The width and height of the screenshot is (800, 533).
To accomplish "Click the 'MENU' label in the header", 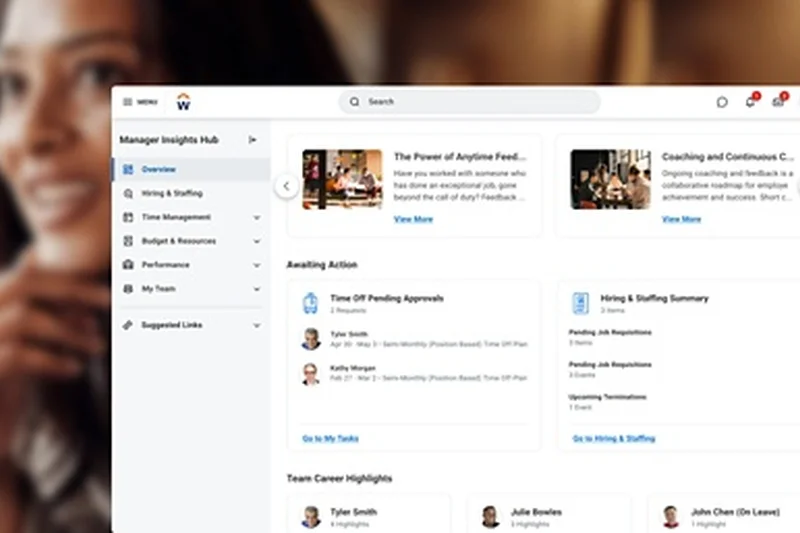I will 147,102.
